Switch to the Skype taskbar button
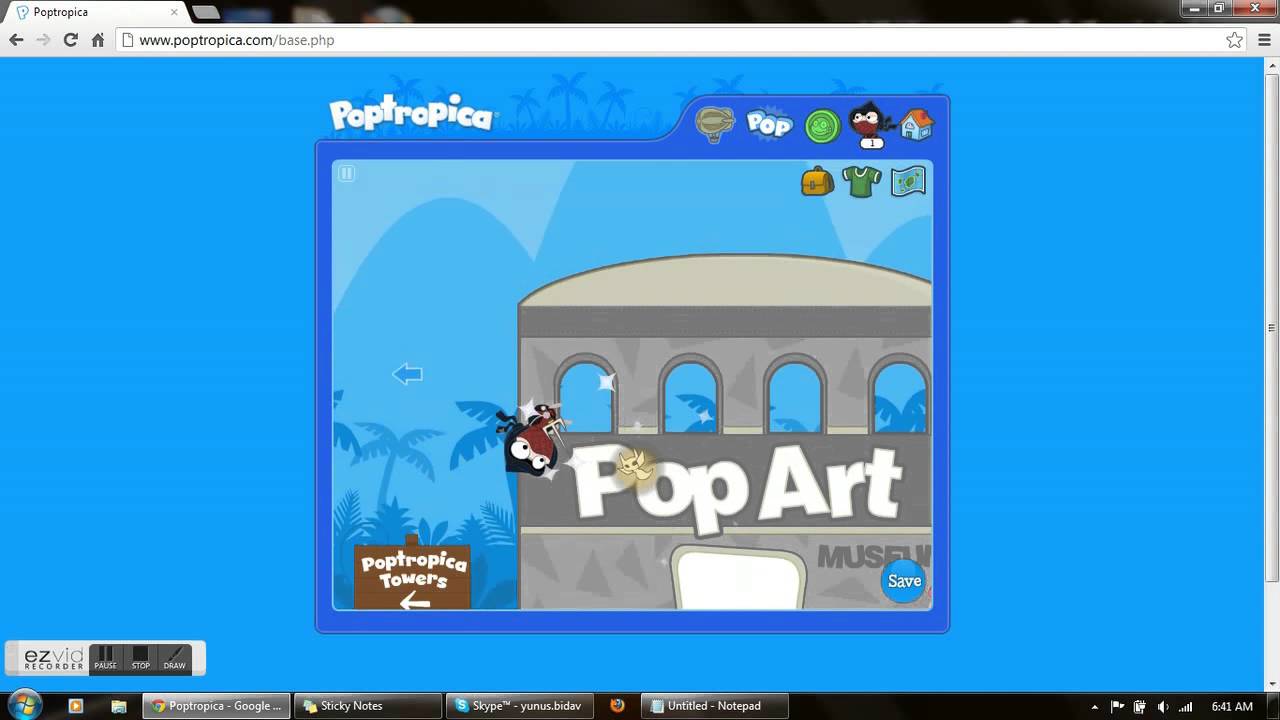The height and width of the screenshot is (720, 1280). point(519,706)
